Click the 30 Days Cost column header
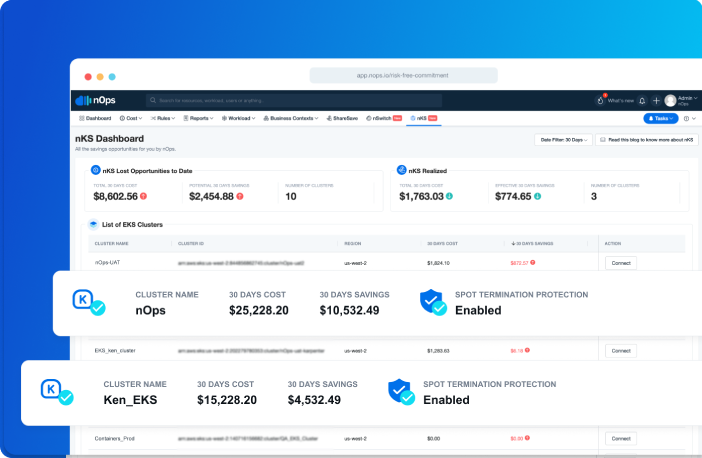The height and width of the screenshot is (458, 702). (x=442, y=244)
